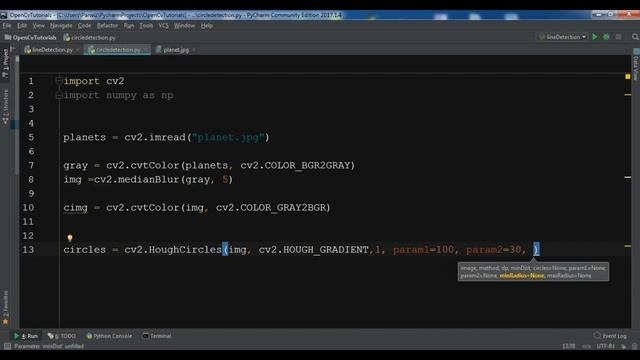Open Search Everywhere magnifier icon
640x360 pixels.
[635, 37]
